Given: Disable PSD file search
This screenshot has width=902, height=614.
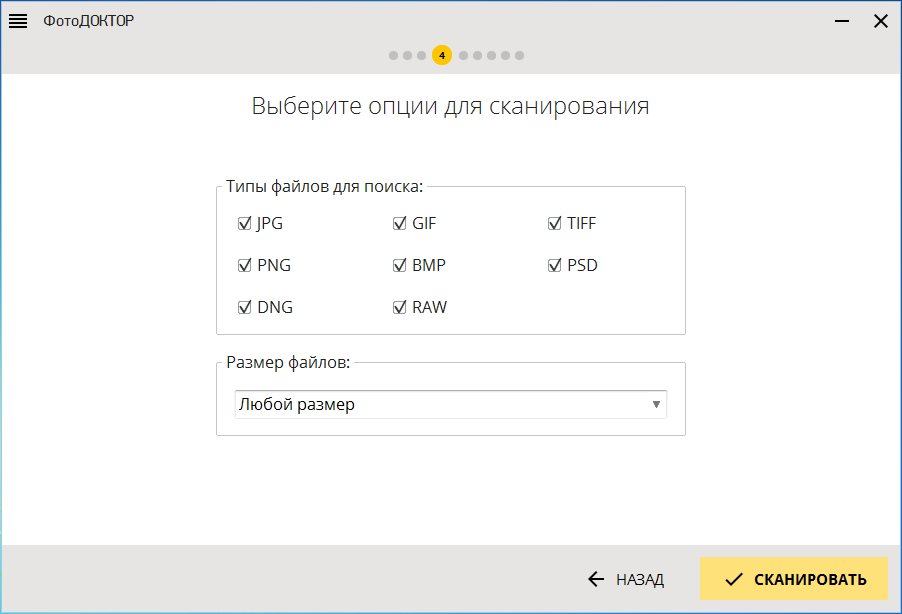Looking at the screenshot, I should coord(555,266).
